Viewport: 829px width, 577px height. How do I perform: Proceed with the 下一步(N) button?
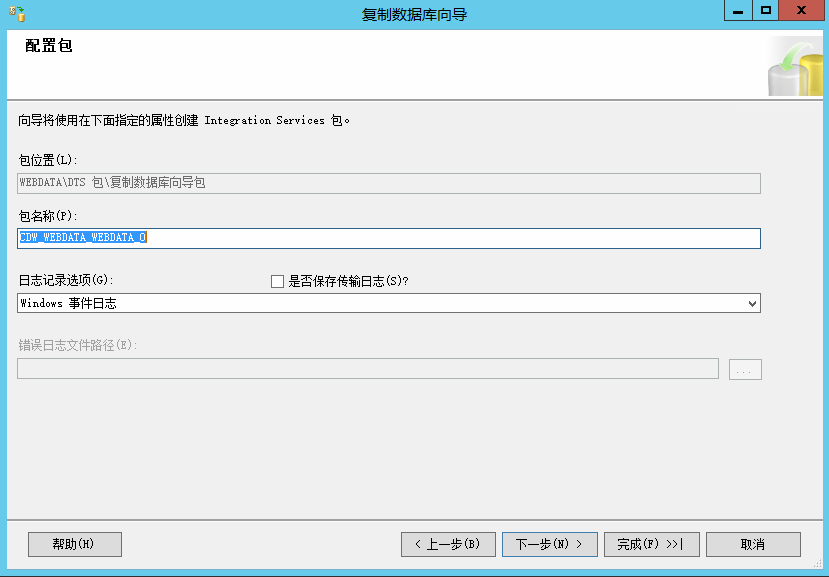(x=549, y=544)
